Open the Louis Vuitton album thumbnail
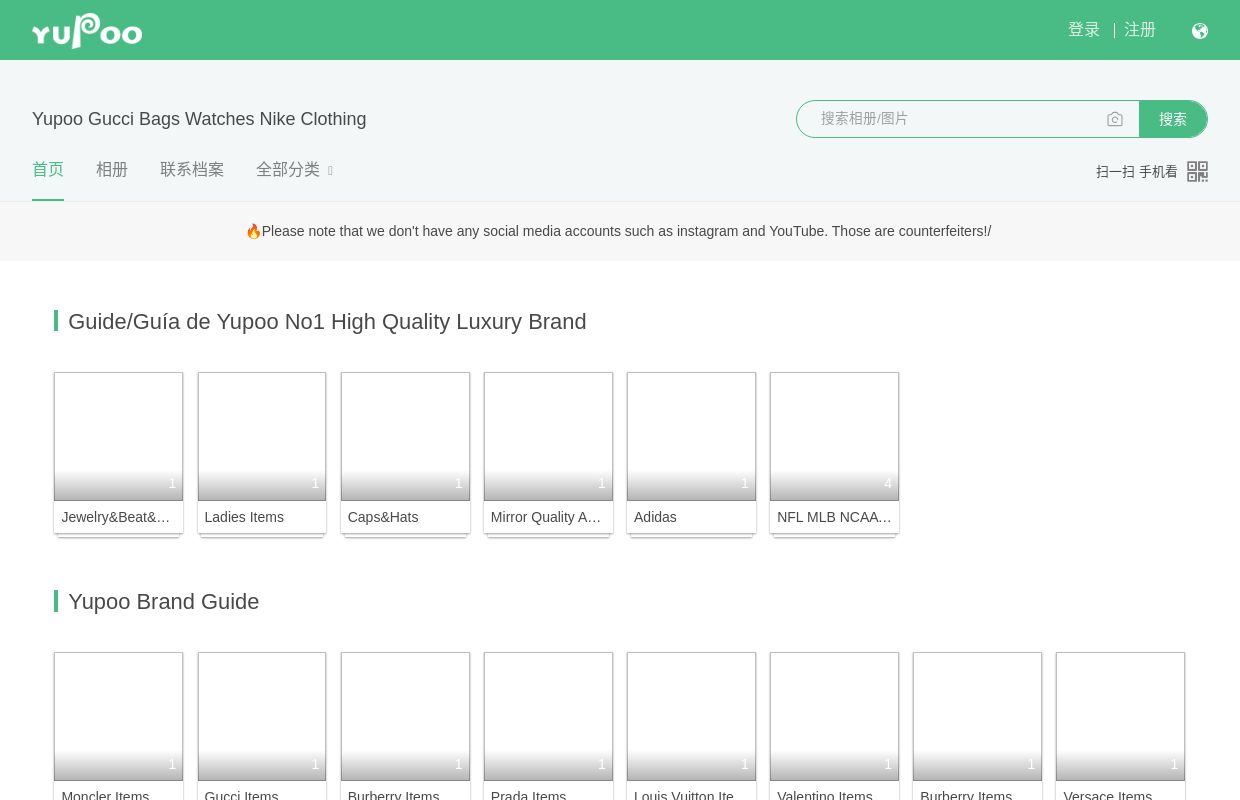Image resolution: width=1240 pixels, height=800 pixels. point(691,717)
